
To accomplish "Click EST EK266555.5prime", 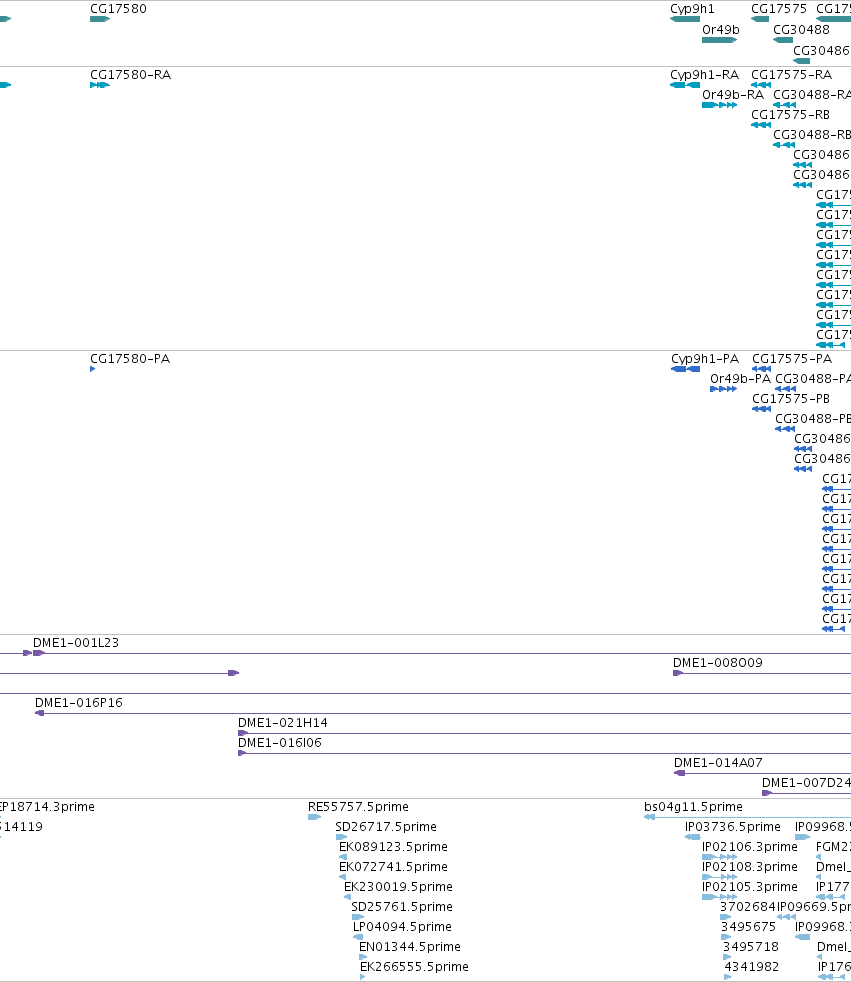I will 414,967.
